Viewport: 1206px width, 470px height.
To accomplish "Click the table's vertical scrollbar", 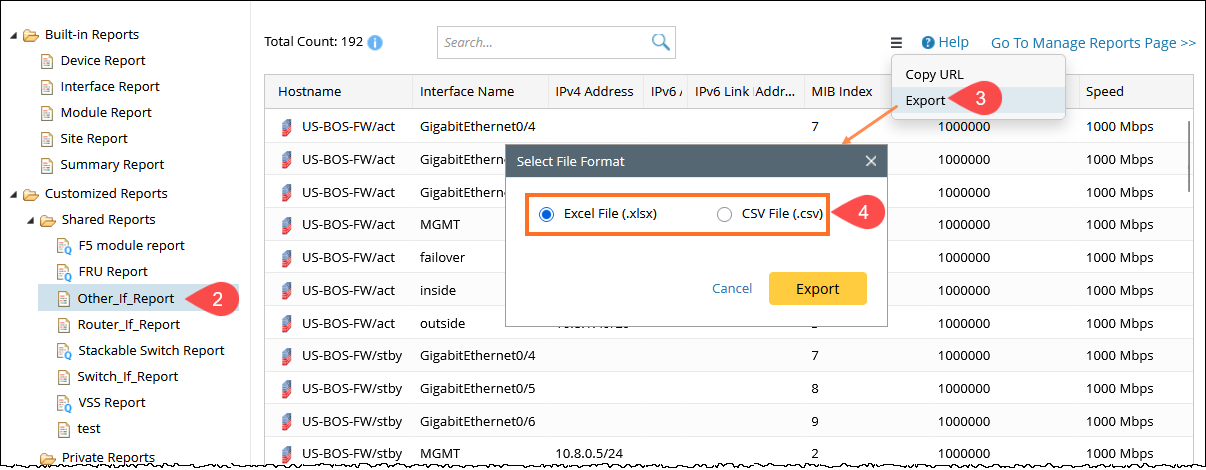I will click(1189, 155).
